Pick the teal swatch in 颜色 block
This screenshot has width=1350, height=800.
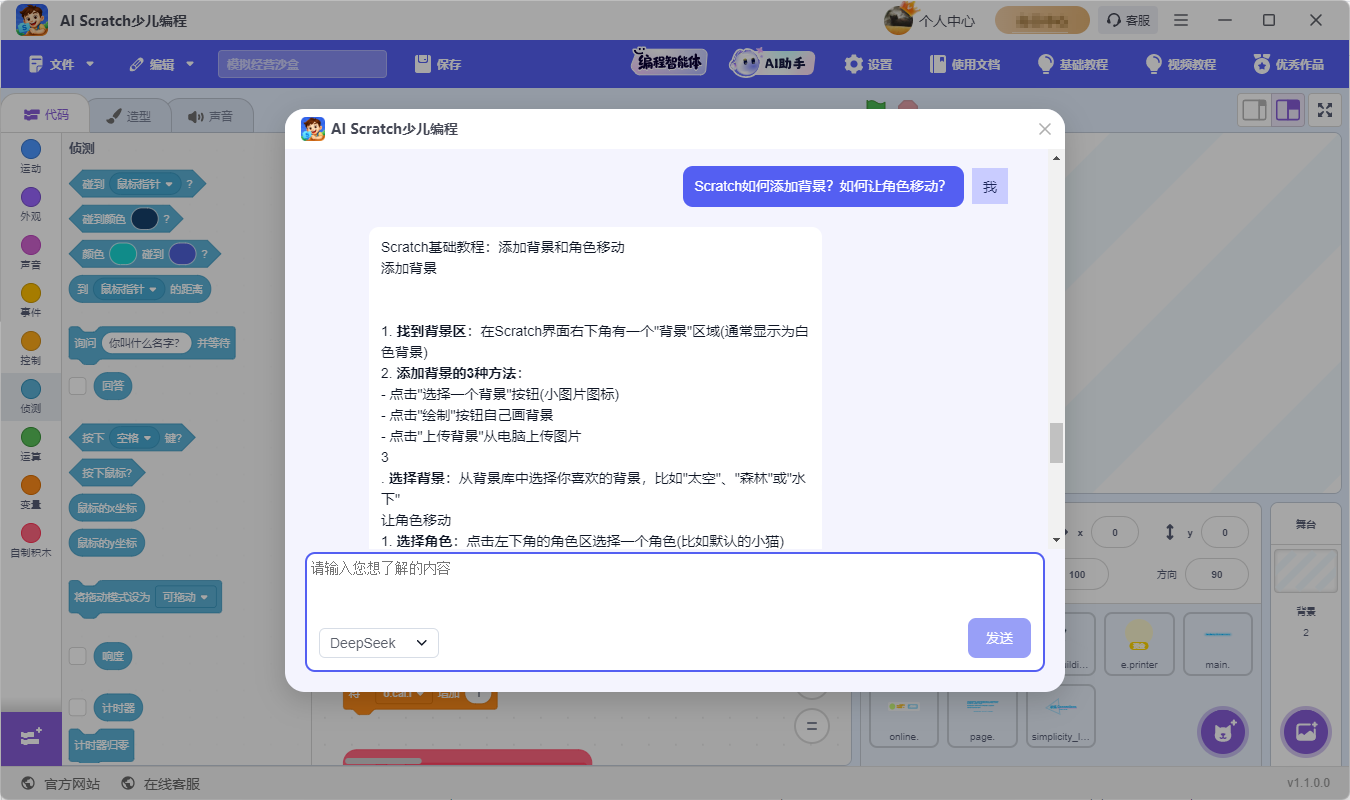click(123, 254)
